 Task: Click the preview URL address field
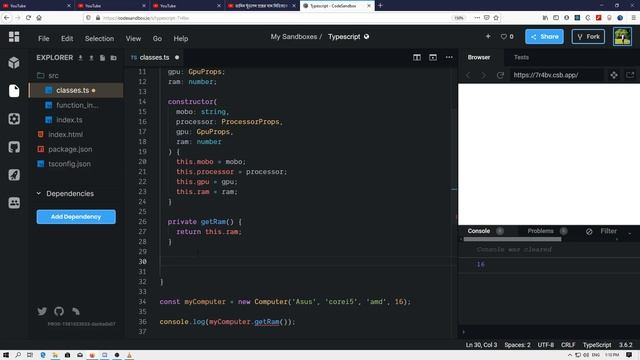tap(556, 75)
